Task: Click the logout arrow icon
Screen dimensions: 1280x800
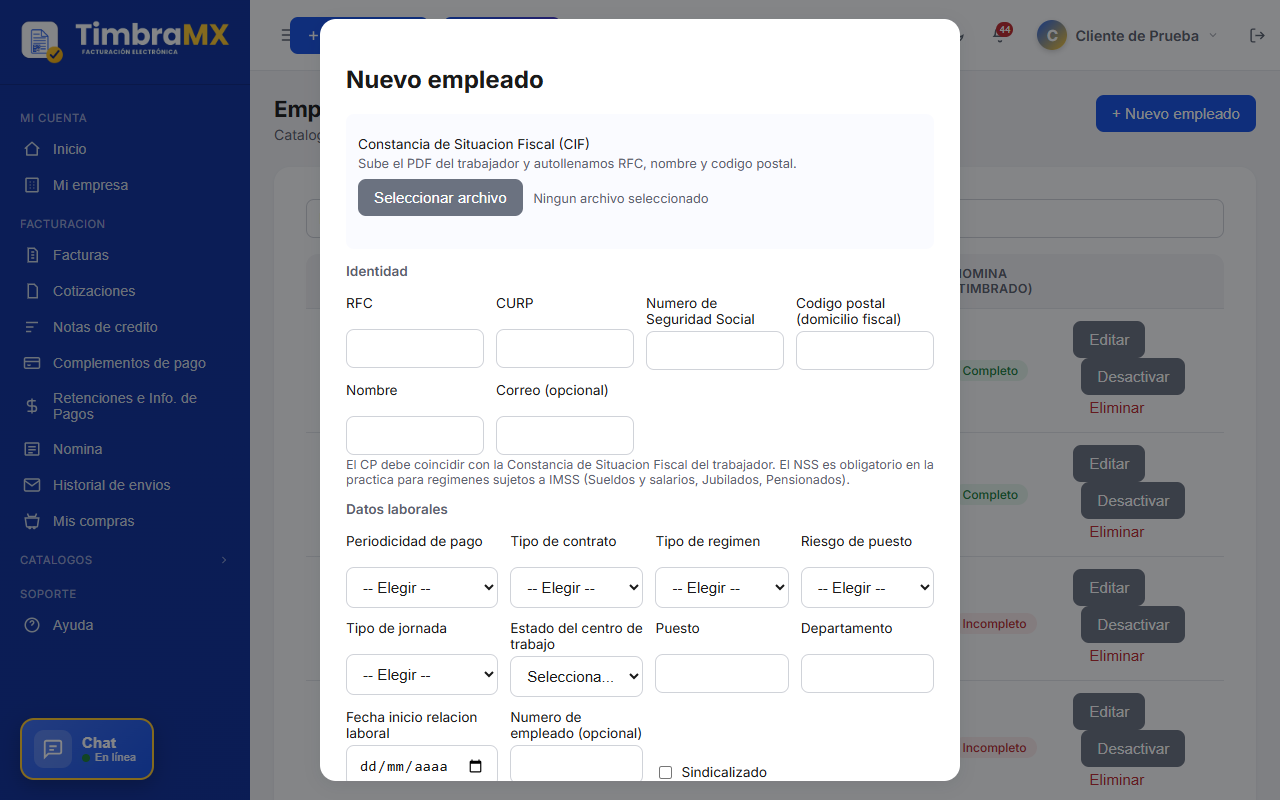Action: click(x=1257, y=35)
